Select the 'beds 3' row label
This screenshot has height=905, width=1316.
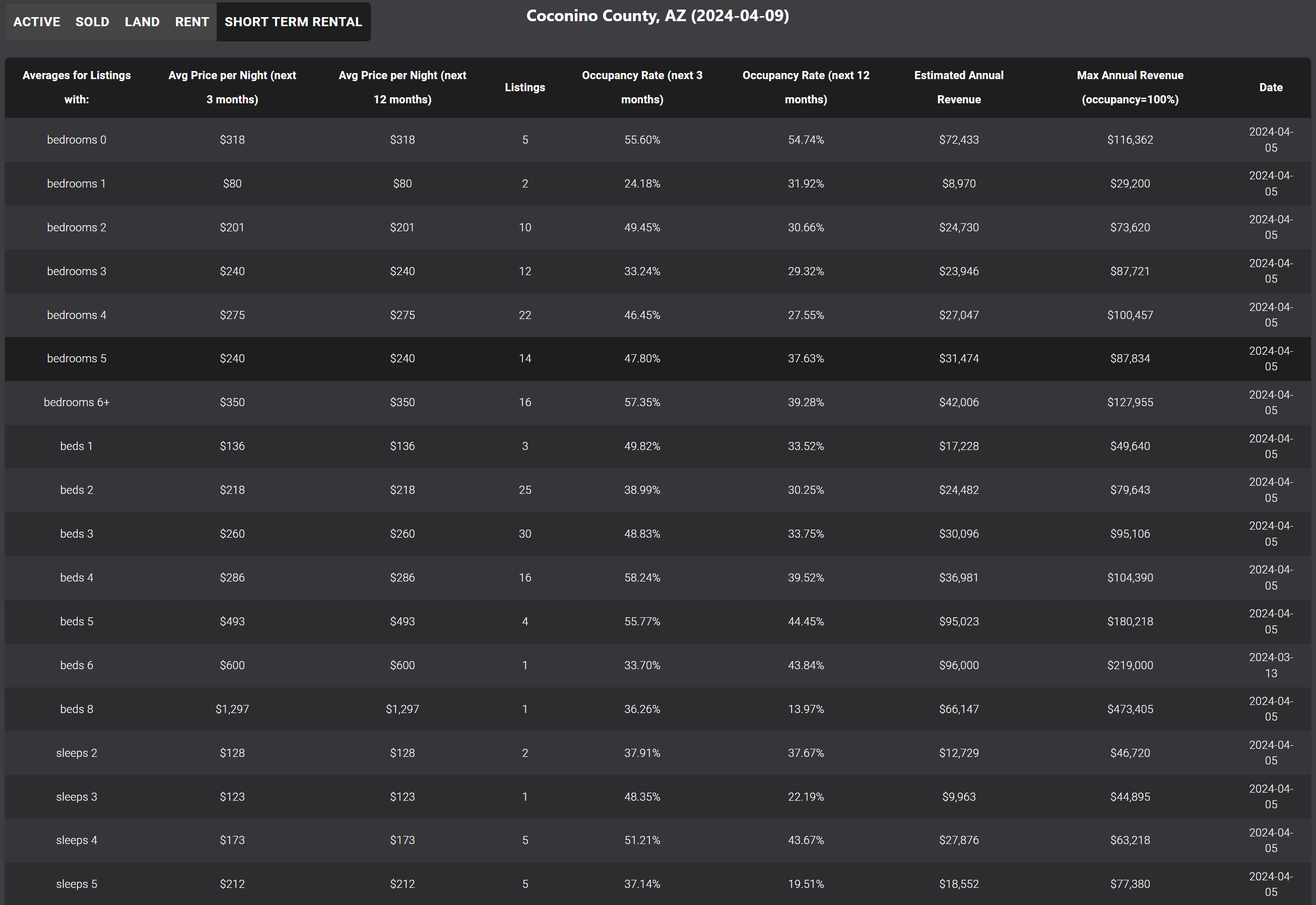77,534
